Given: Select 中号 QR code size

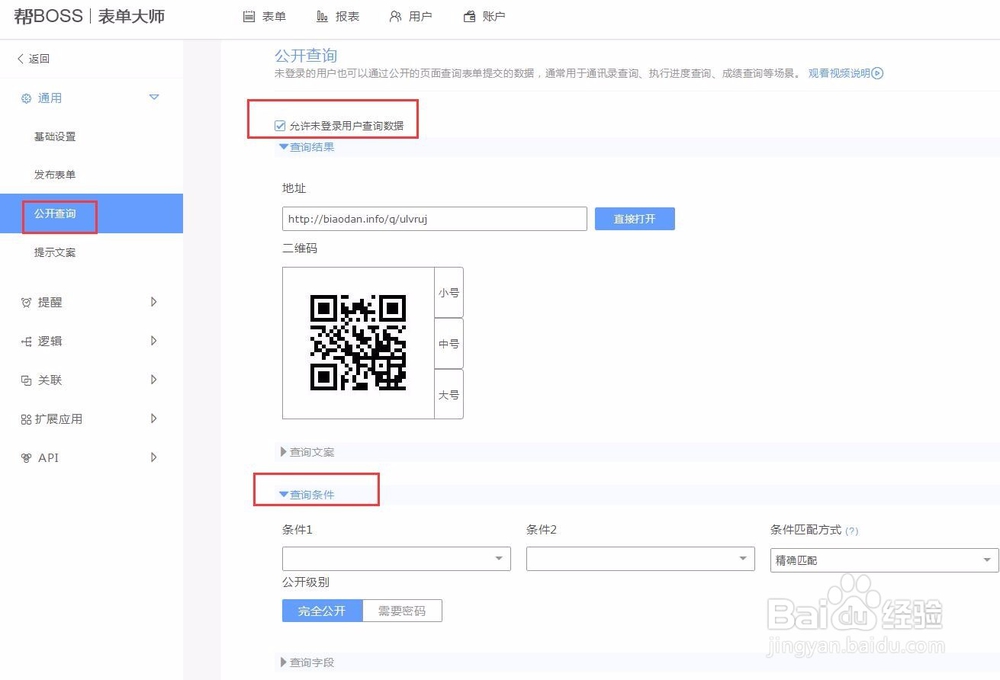Looking at the screenshot, I should pyautogui.click(x=449, y=343).
